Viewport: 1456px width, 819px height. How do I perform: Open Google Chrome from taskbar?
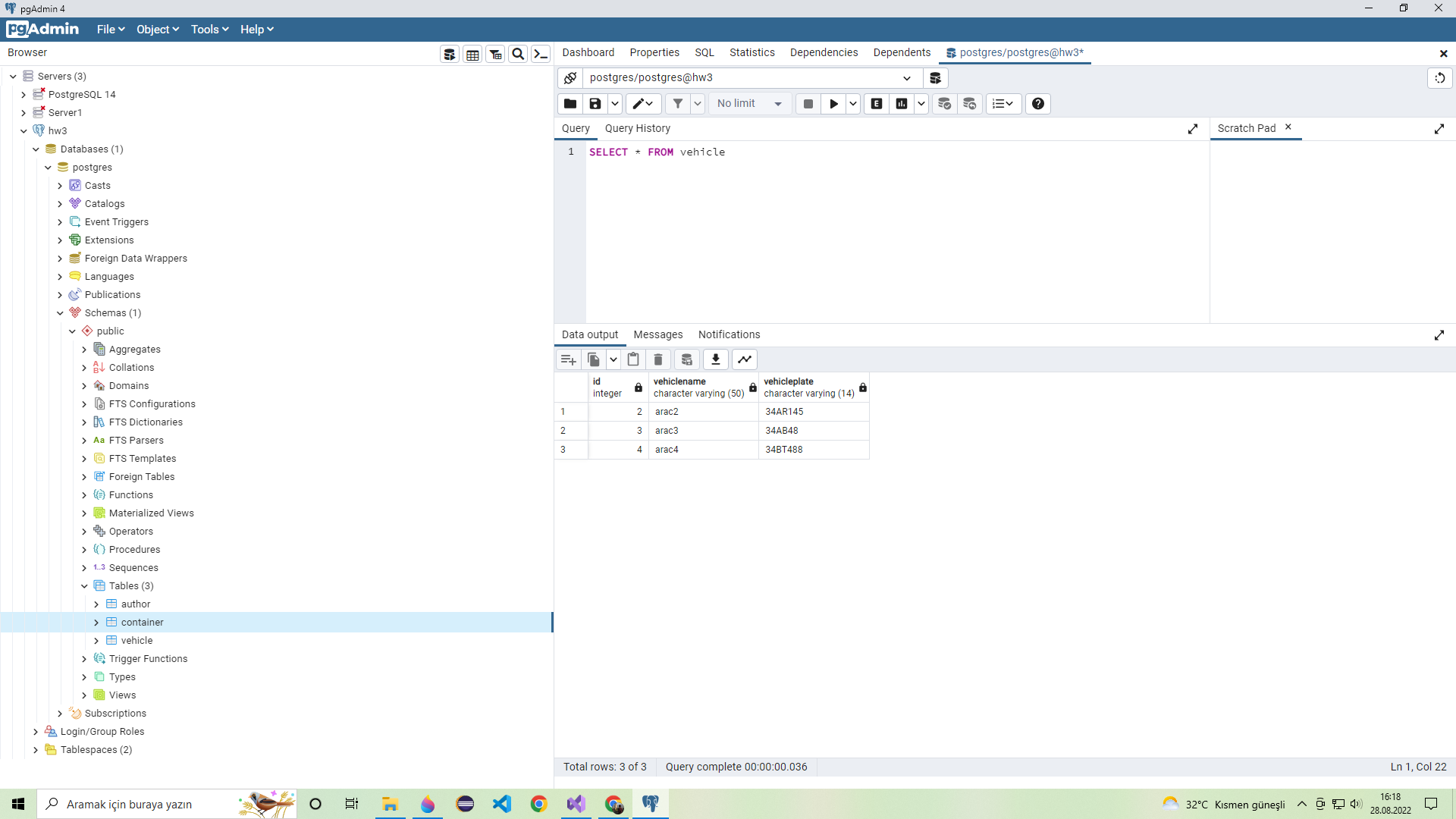pyautogui.click(x=539, y=804)
